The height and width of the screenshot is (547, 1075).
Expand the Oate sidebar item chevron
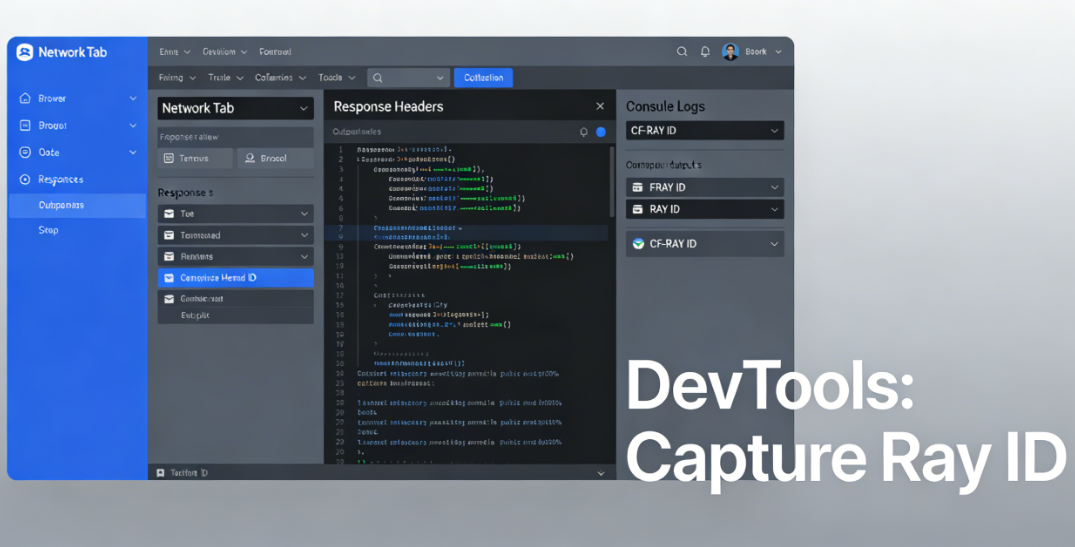132,153
